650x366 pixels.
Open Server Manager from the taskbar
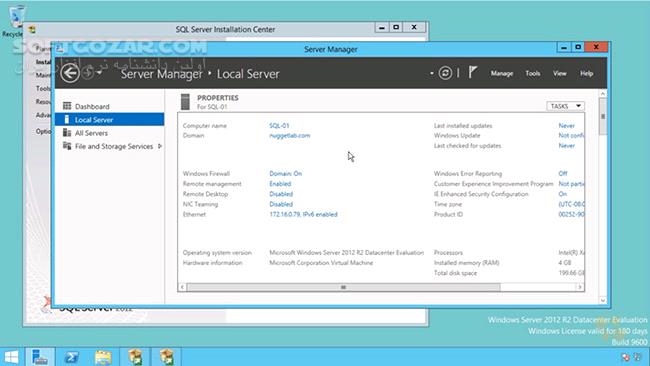coord(40,357)
